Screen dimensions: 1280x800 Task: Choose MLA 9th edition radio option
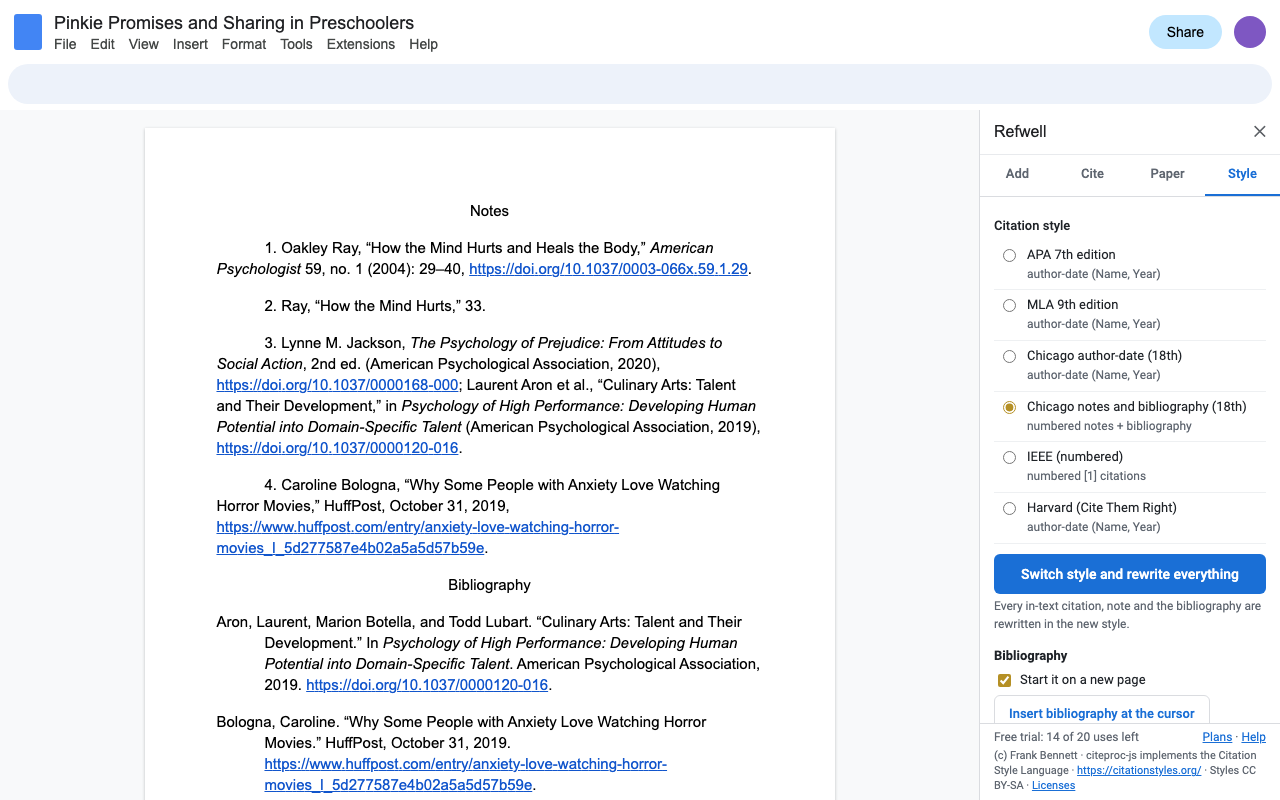coord(1009,305)
